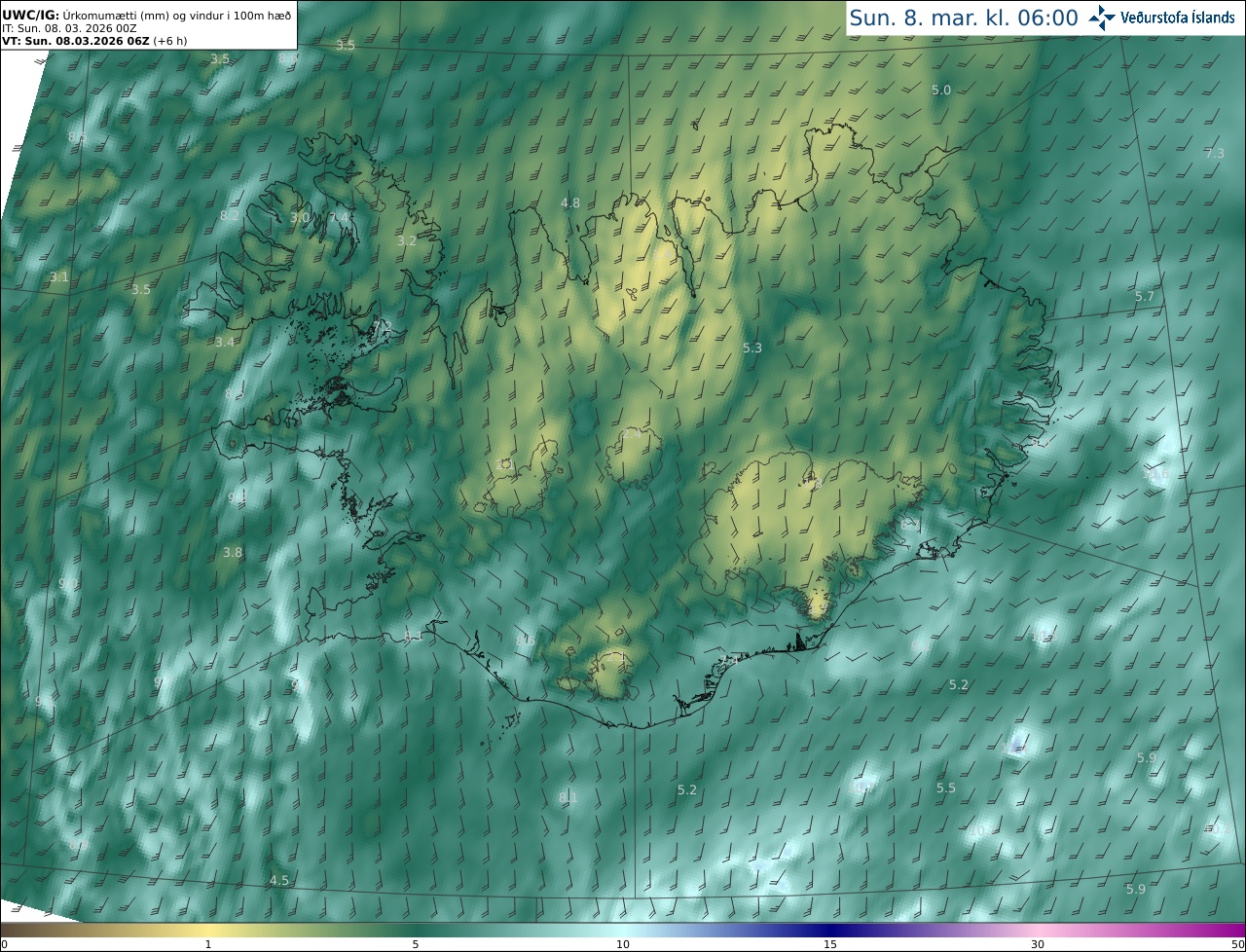Click the '7.3' value on the map
Viewport: 1246px width, 952px height.
coord(1215,153)
